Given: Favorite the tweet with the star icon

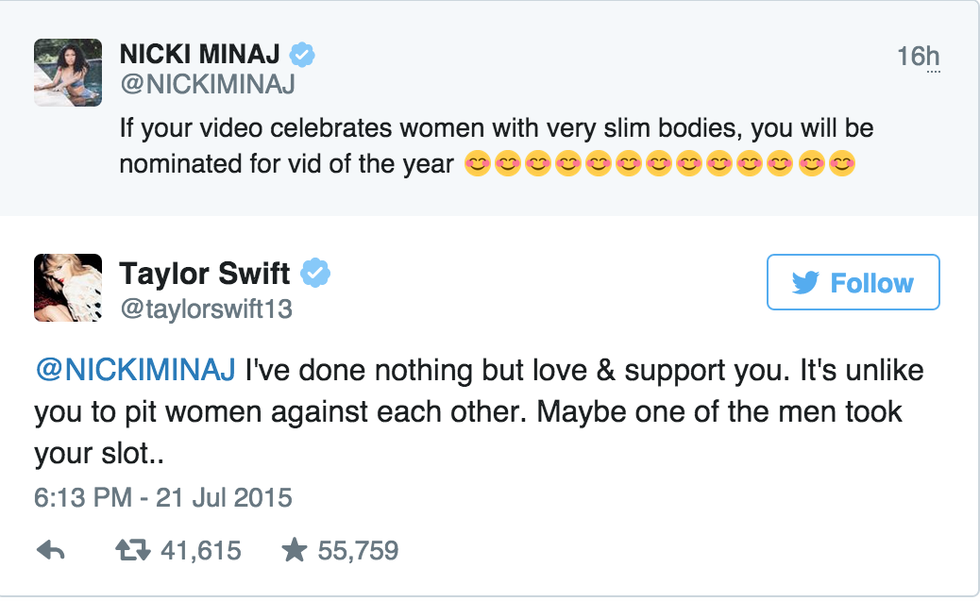Looking at the screenshot, I should coord(294,550).
